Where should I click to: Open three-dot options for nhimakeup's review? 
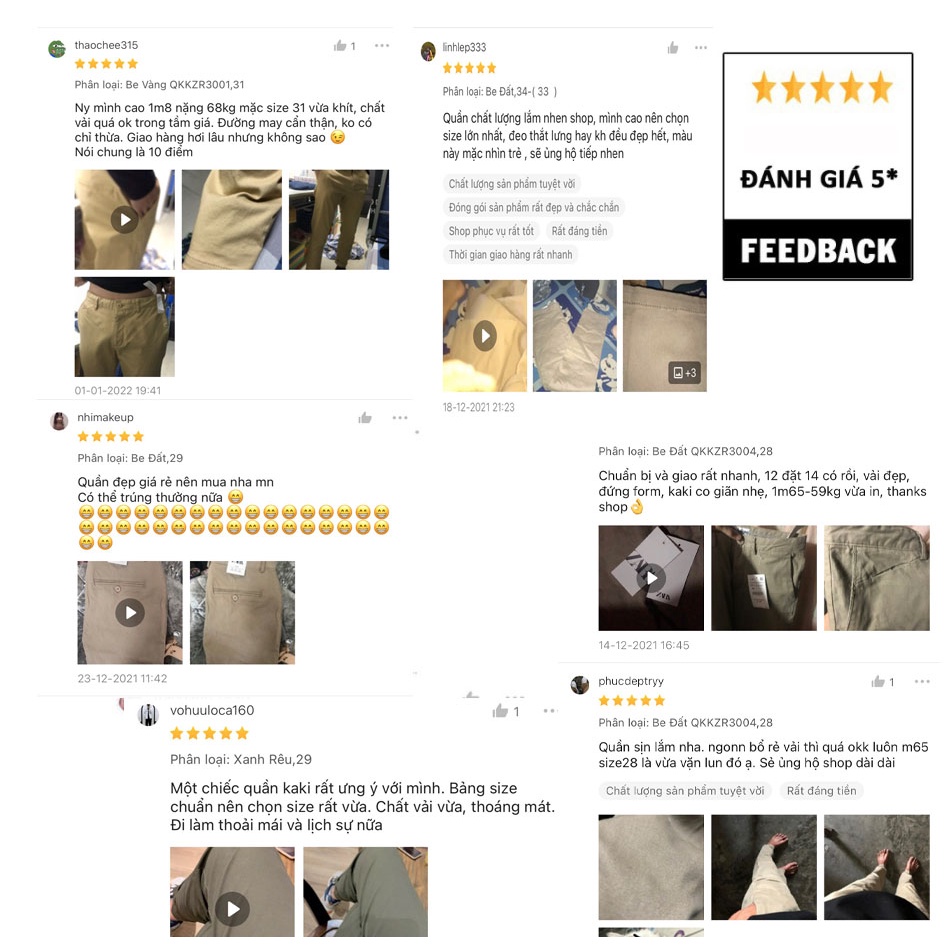point(400,417)
